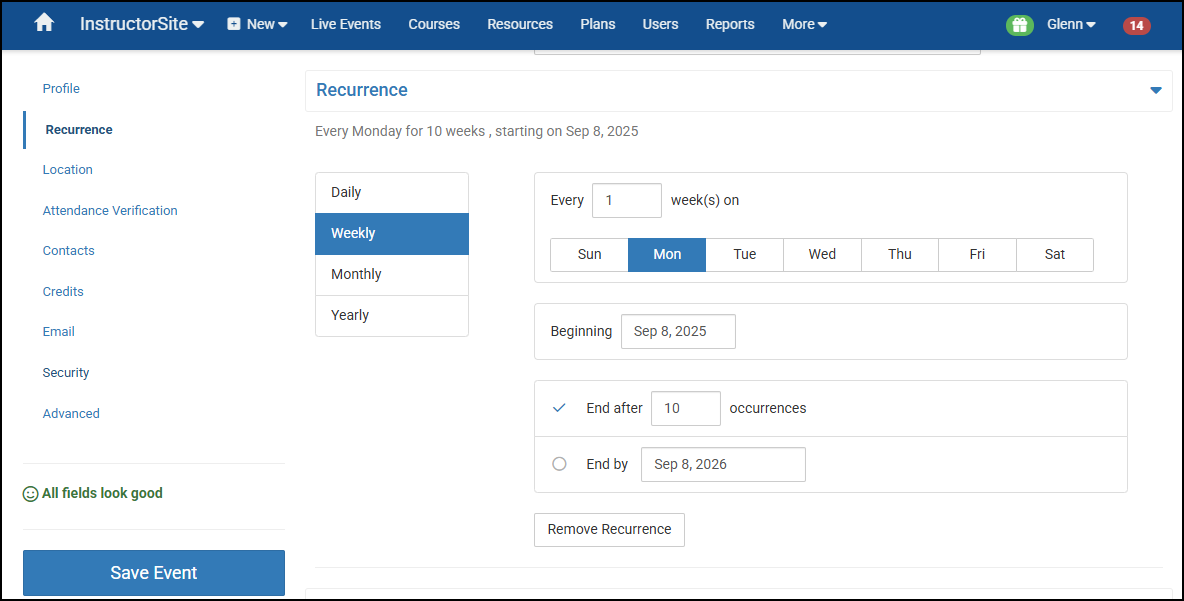Open the Users menu item
1184x601 pixels.
pyautogui.click(x=661, y=24)
